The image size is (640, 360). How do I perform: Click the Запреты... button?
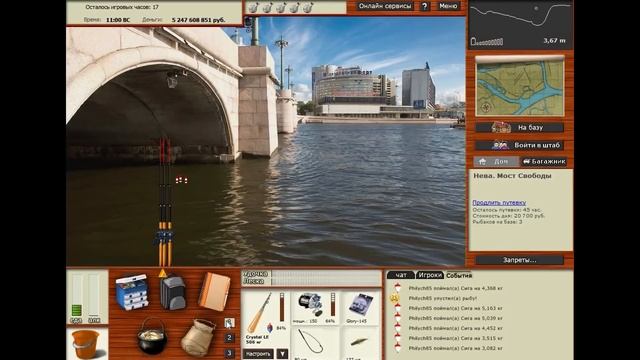coord(520,260)
